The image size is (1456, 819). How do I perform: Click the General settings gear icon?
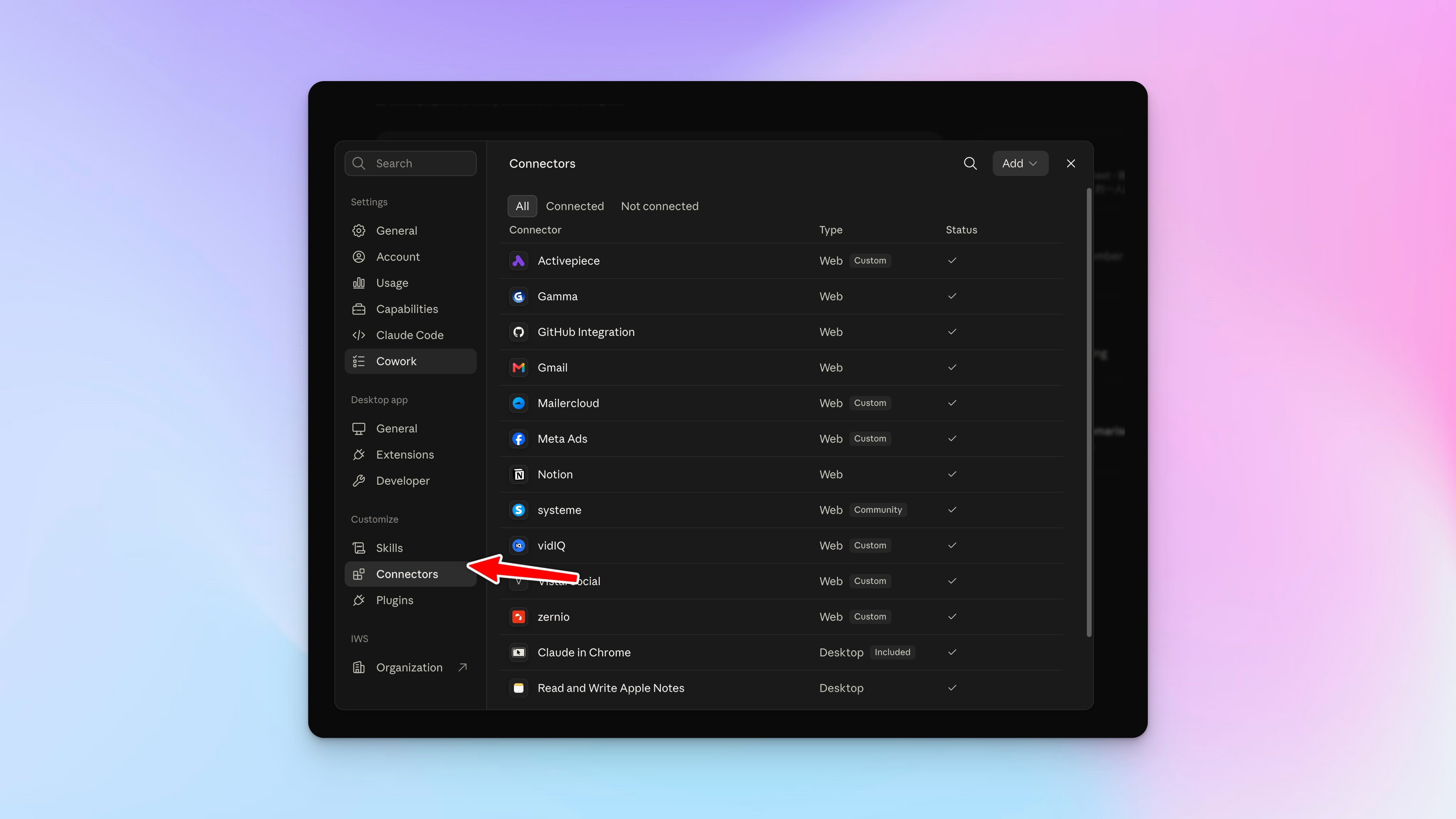click(x=358, y=231)
